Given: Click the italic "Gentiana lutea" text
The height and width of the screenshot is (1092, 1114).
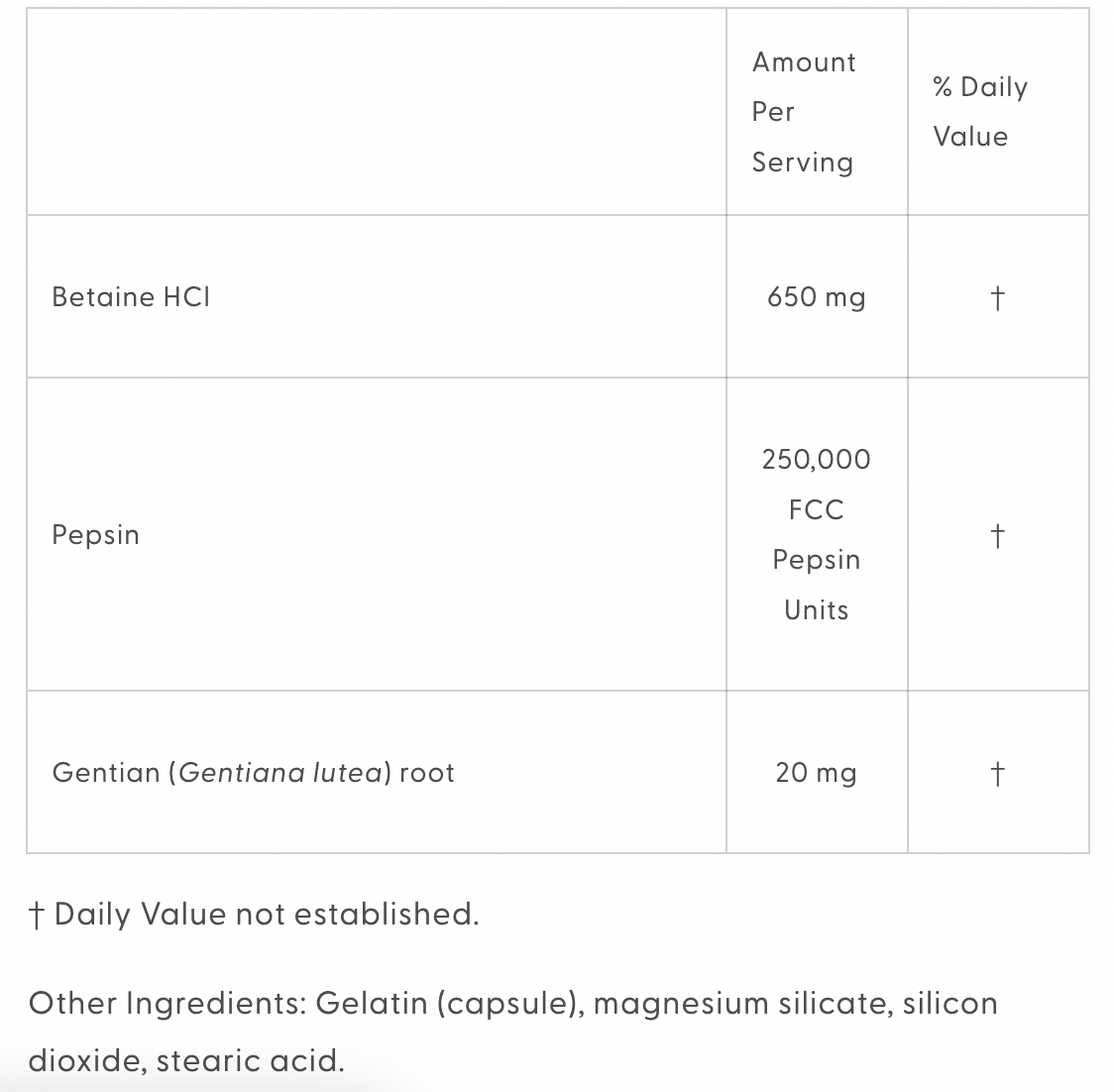Looking at the screenshot, I should 281,773.
